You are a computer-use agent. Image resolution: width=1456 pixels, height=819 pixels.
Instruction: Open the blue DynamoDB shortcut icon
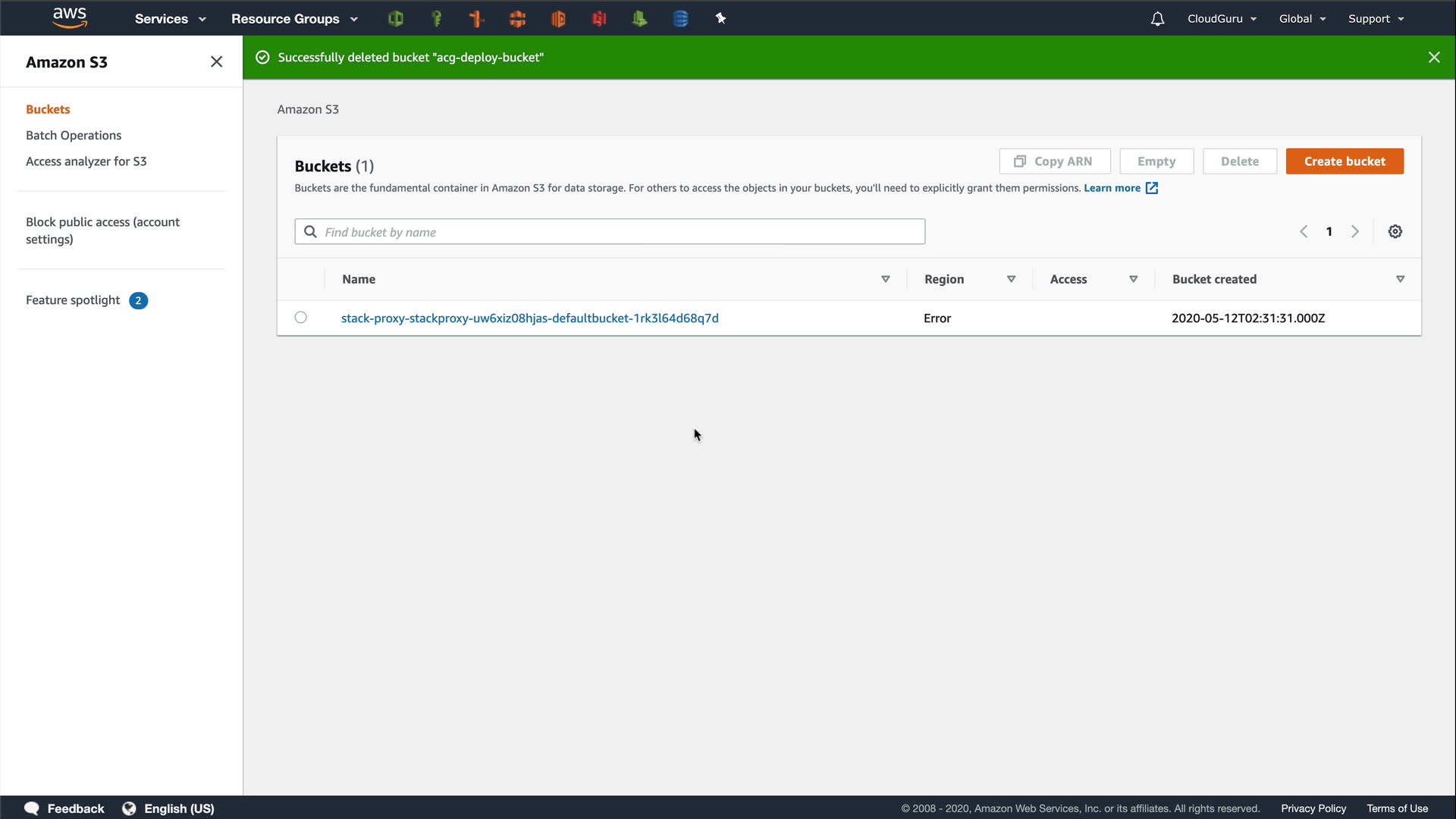680,19
